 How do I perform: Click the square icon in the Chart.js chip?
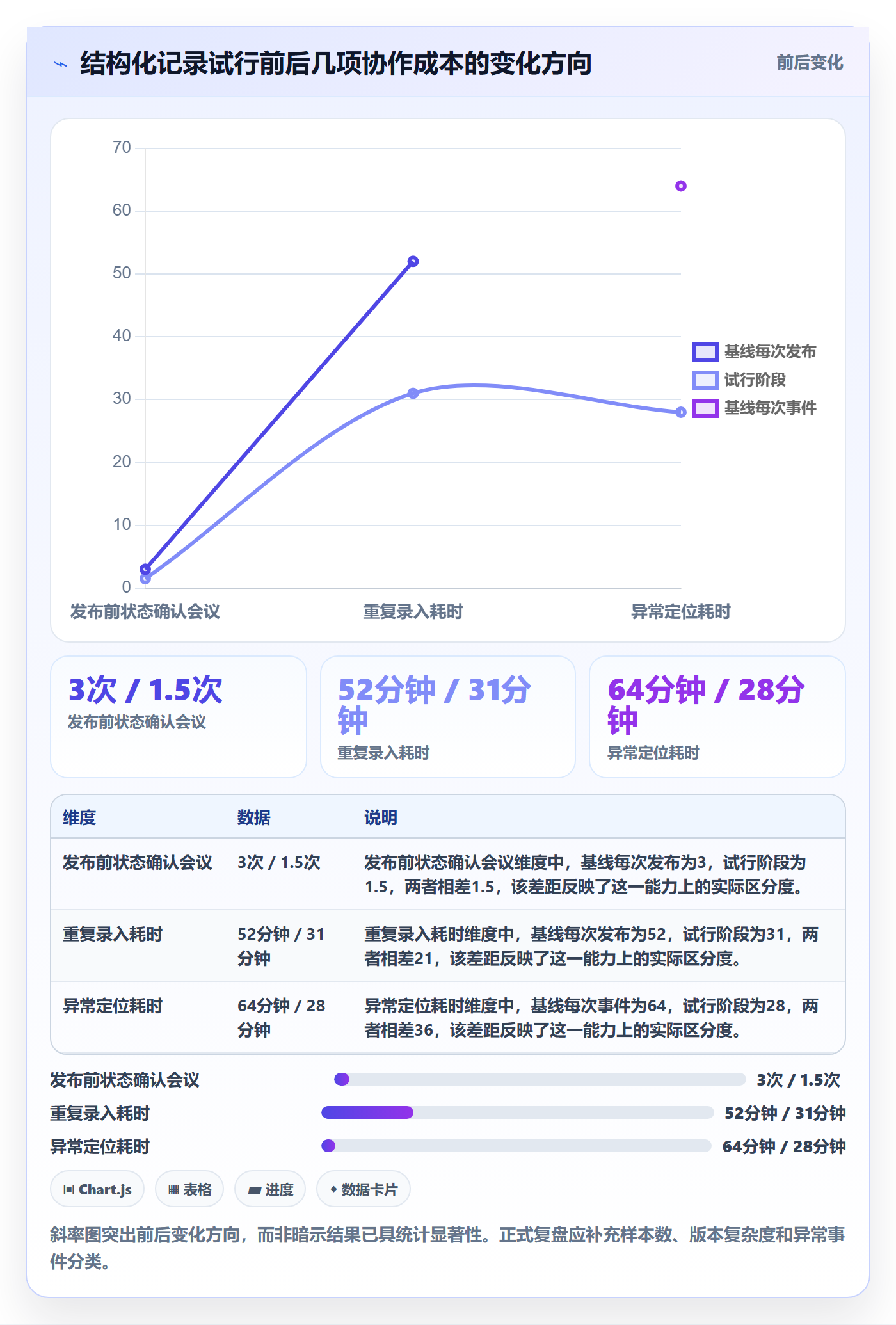[x=69, y=1190]
